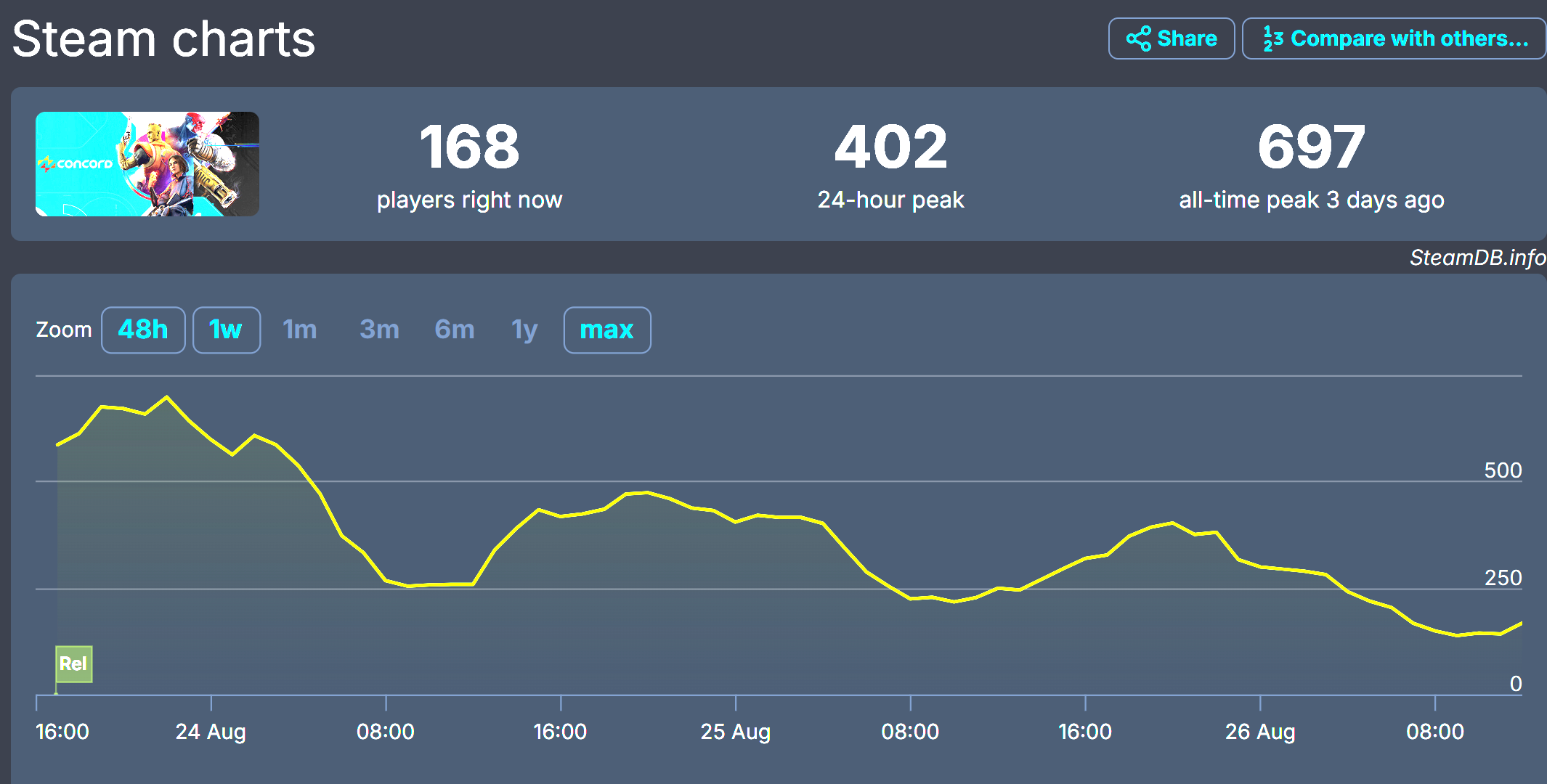Screen dimensions: 1547x784
Task: Select the 1m zoom range
Action: point(300,330)
